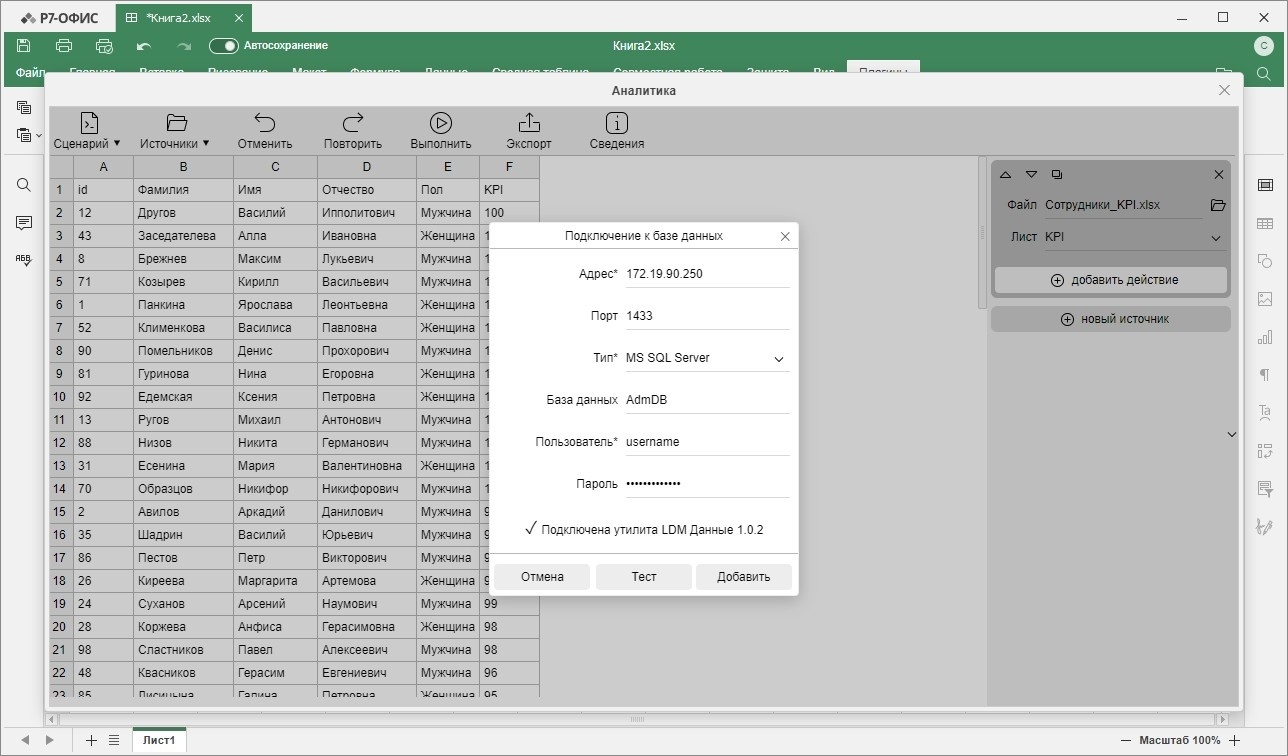1288x756 pixels.
Task: Open the cell settings sidebar icon
Action: (x=1265, y=185)
